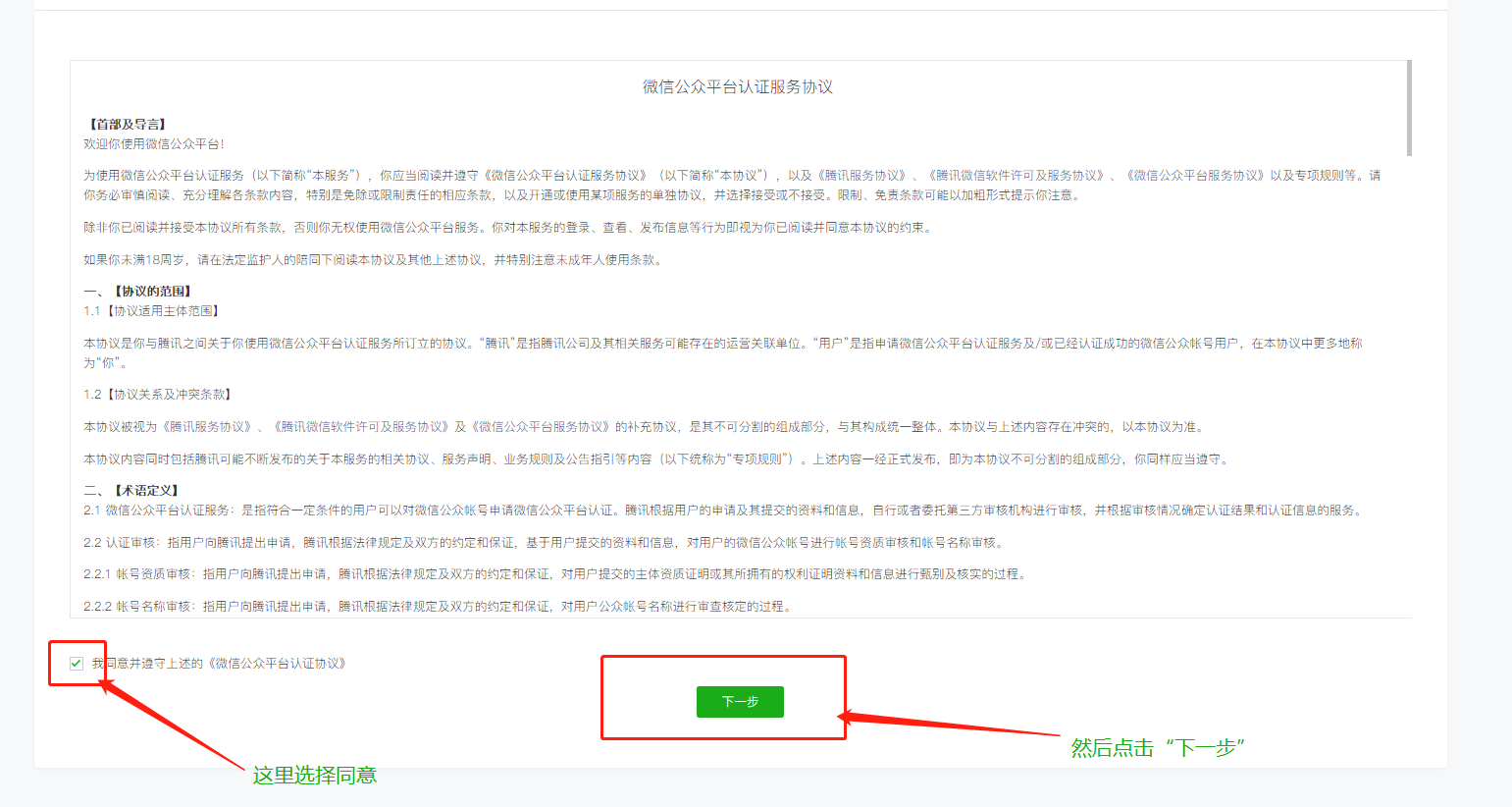Tick the agreement checkbox 我同意并遵守

[76, 664]
